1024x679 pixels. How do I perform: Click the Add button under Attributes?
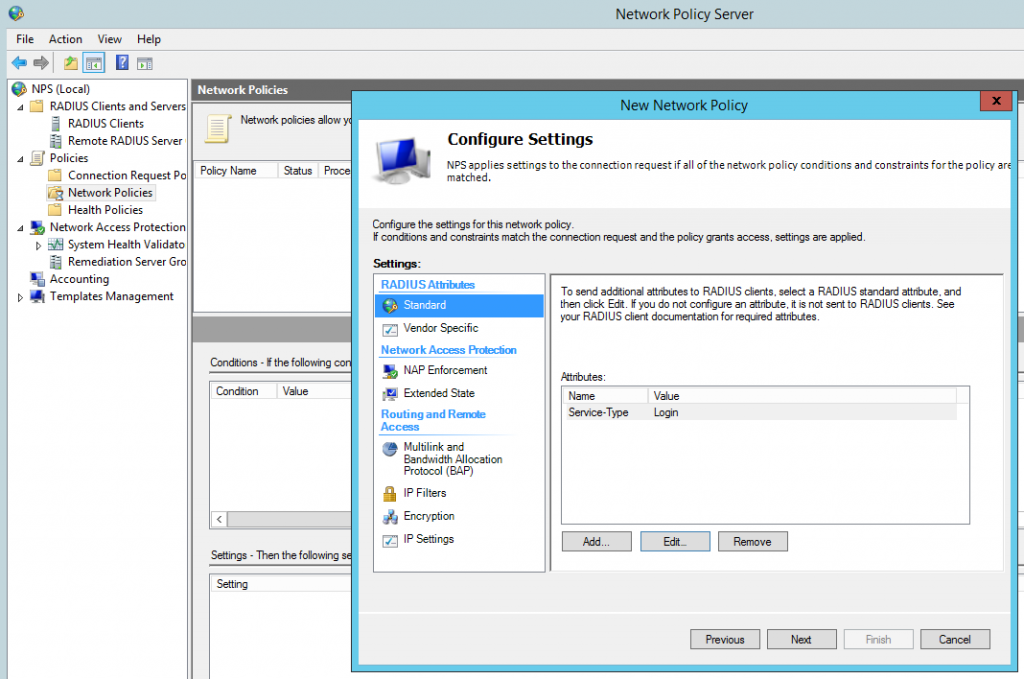coord(596,541)
